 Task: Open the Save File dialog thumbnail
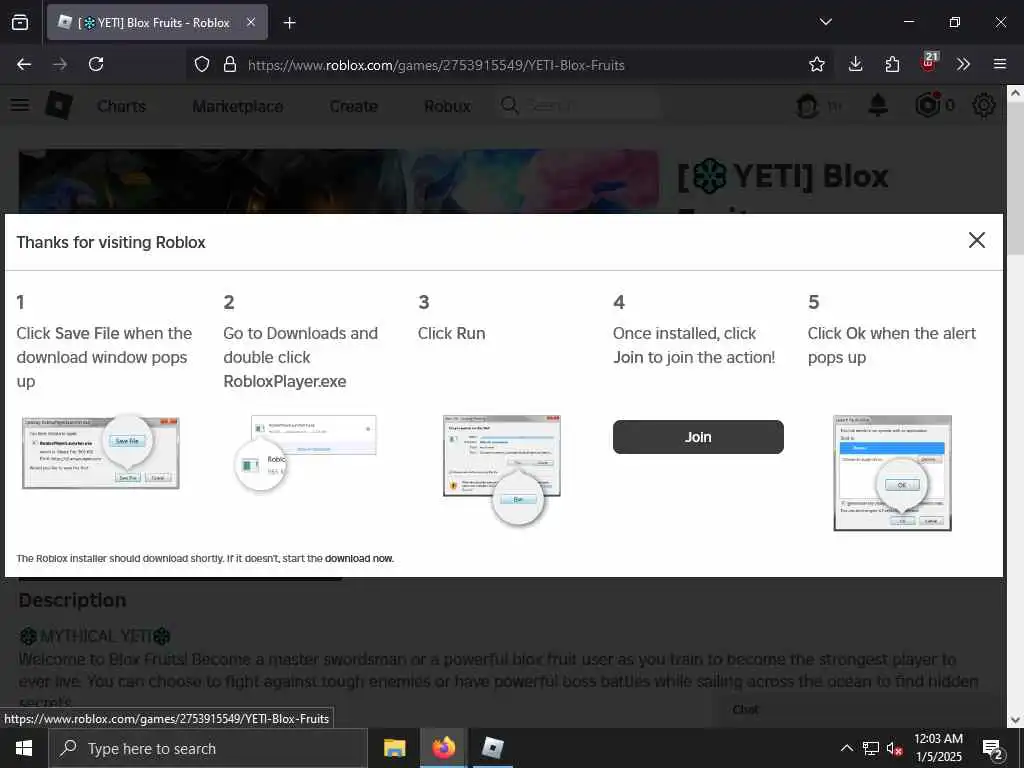coord(101,453)
